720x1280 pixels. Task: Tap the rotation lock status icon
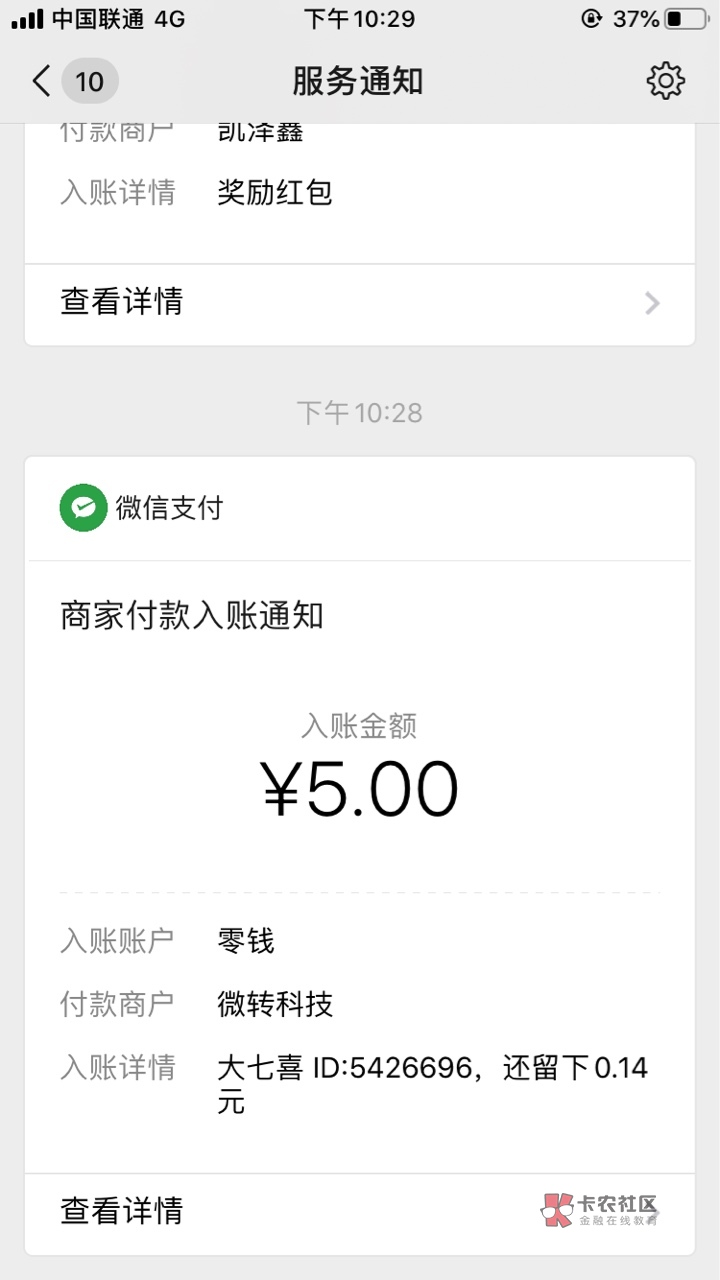(591, 19)
